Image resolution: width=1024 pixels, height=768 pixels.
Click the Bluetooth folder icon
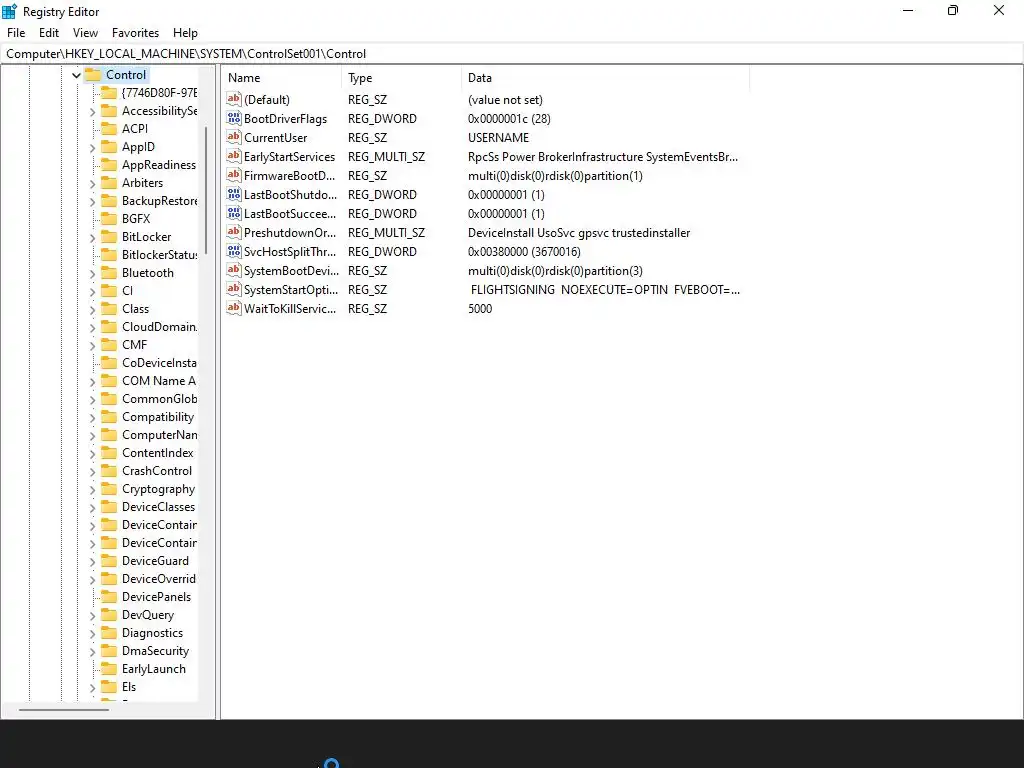click(x=109, y=272)
